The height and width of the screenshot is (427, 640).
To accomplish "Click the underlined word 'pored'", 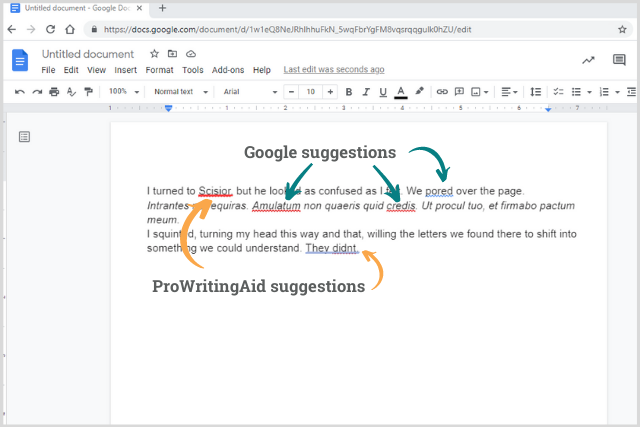I will [x=439, y=191].
